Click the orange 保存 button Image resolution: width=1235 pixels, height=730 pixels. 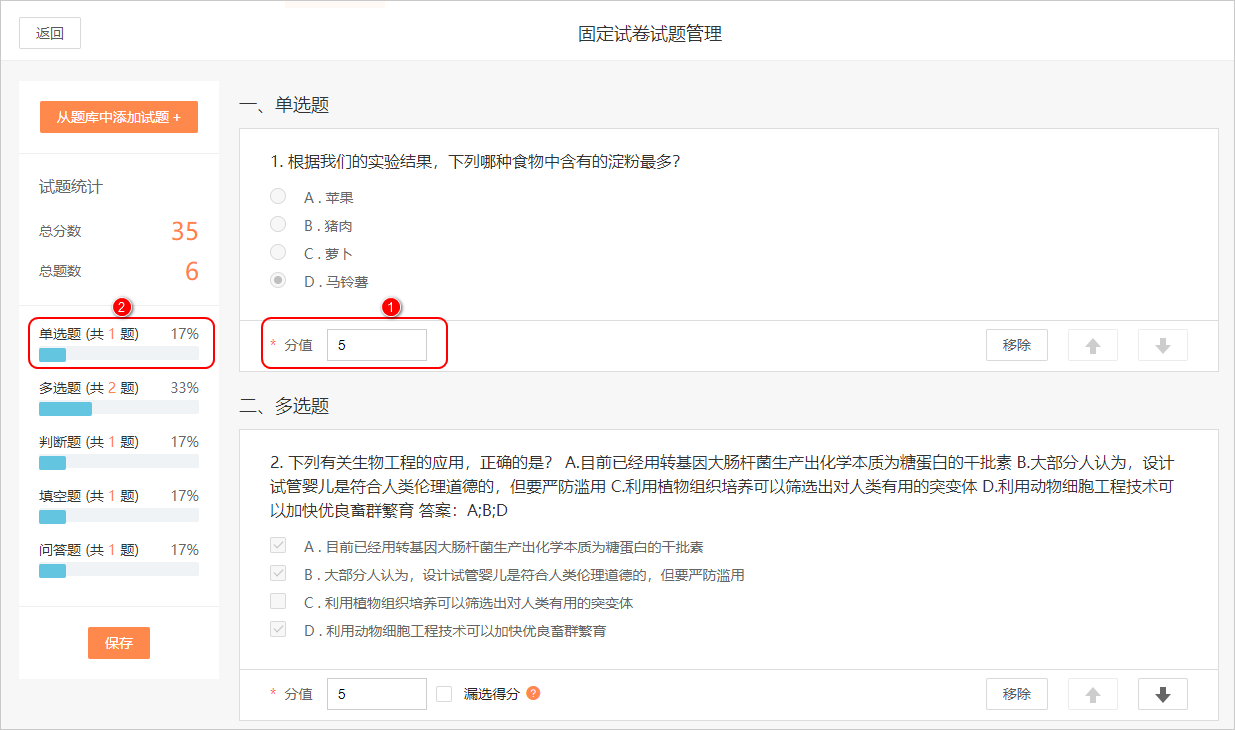pyautogui.click(x=119, y=643)
